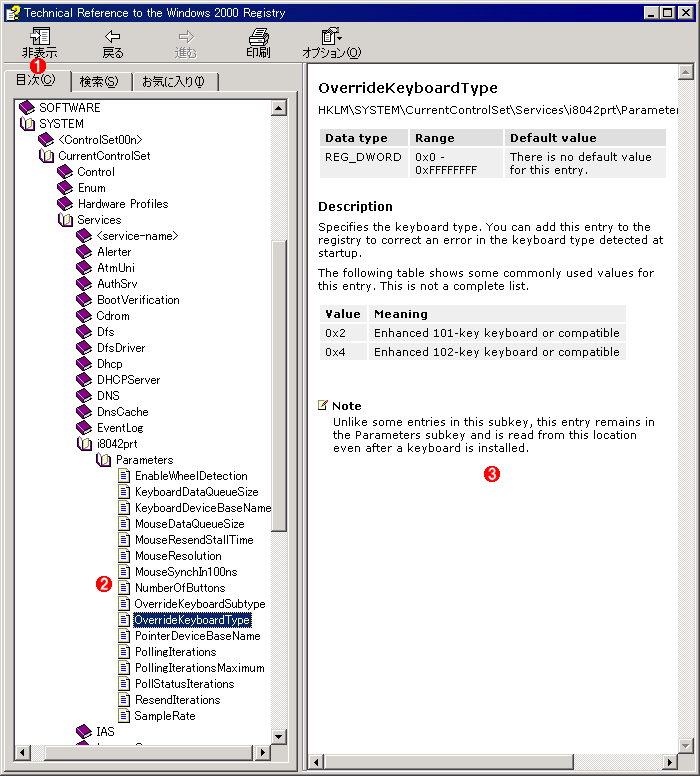This screenshot has width=700, height=776.
Task: Collapse the i8042prt tree node
Action: coord(84,444)
